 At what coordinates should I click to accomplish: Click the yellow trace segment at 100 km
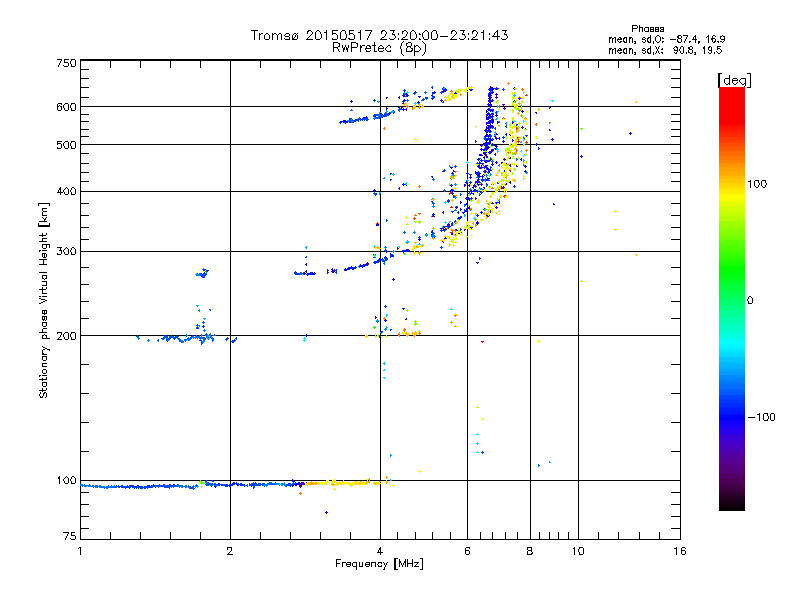[x=347, y=483]
